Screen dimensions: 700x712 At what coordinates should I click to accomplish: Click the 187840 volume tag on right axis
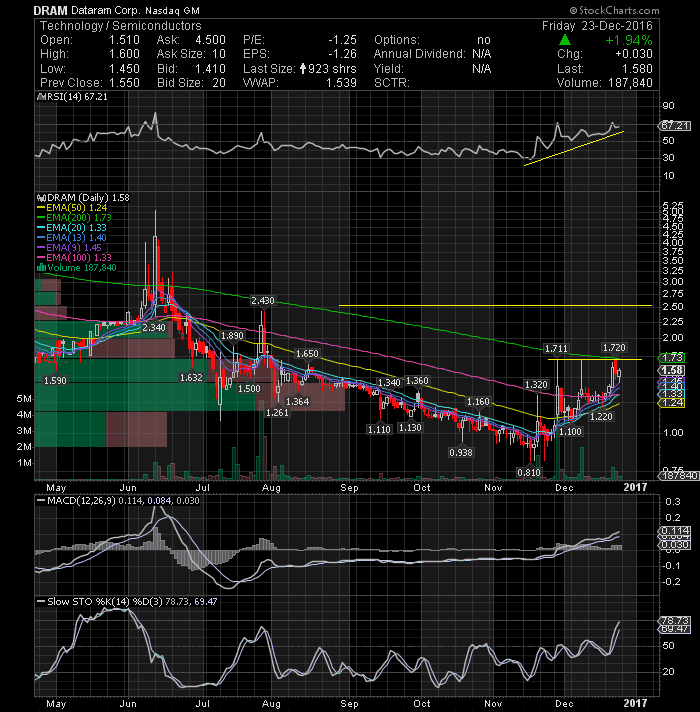point(679,475)
